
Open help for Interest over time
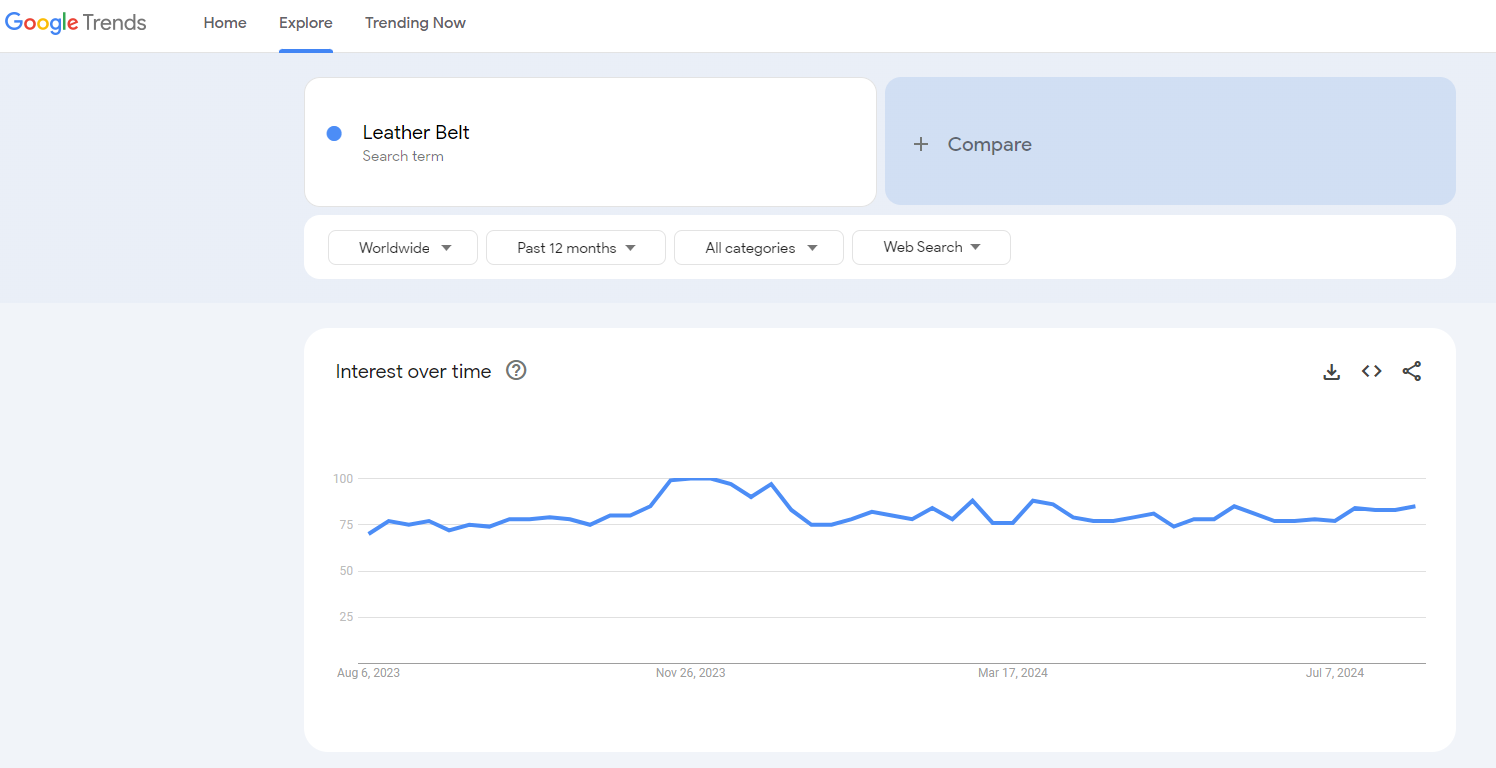pos(516,371)
